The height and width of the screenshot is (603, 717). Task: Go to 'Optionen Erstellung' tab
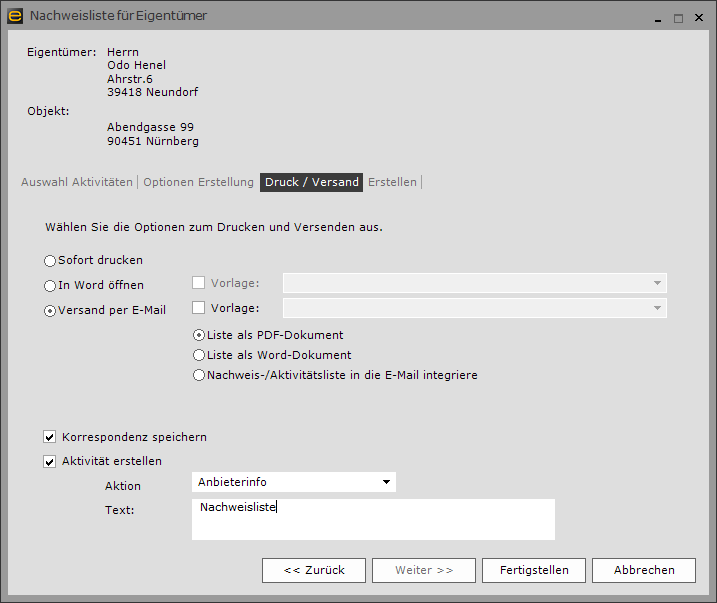(x=198, y=182)
